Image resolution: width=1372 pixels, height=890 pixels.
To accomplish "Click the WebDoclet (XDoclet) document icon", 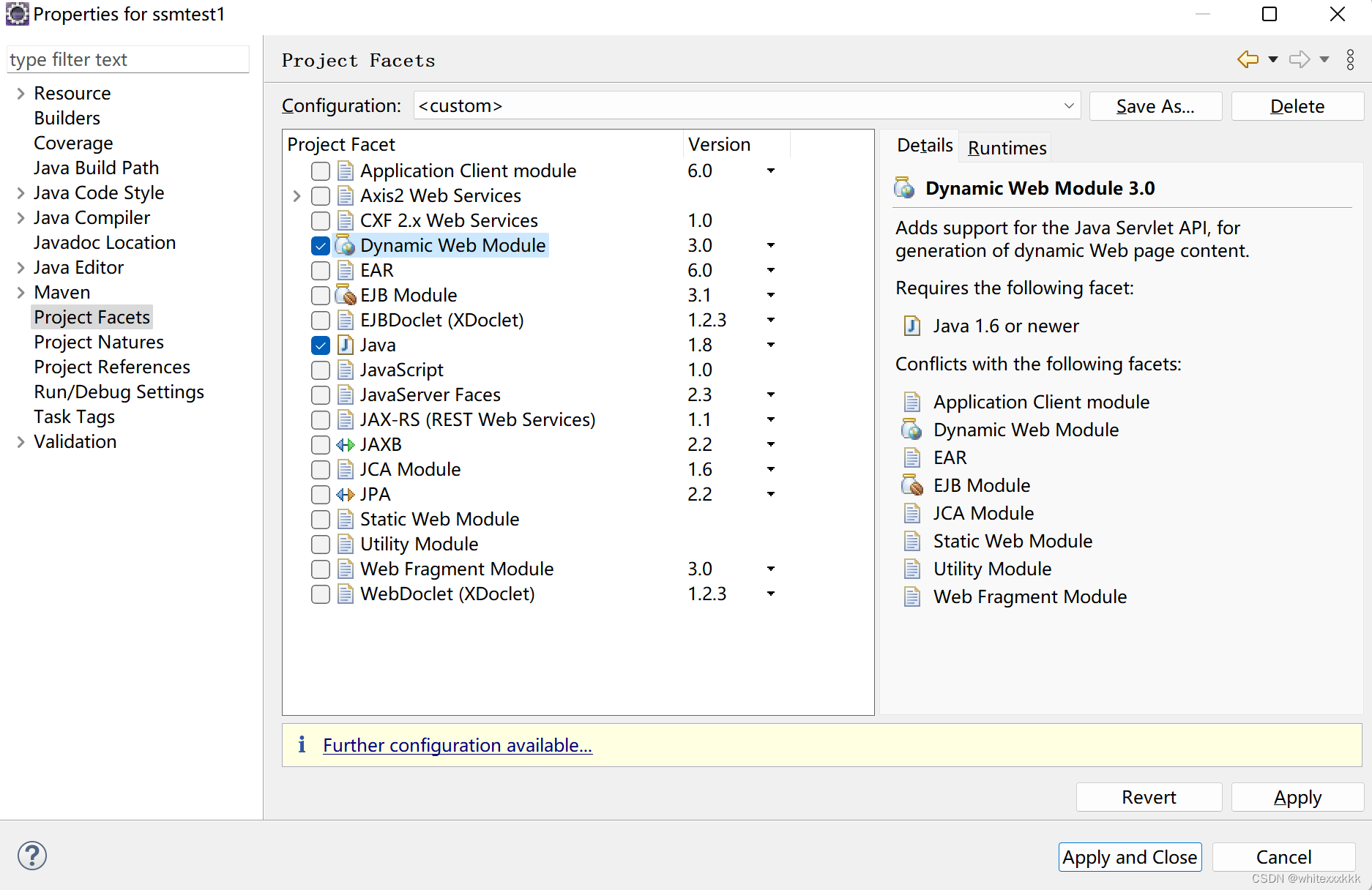I will pos(346,594).
